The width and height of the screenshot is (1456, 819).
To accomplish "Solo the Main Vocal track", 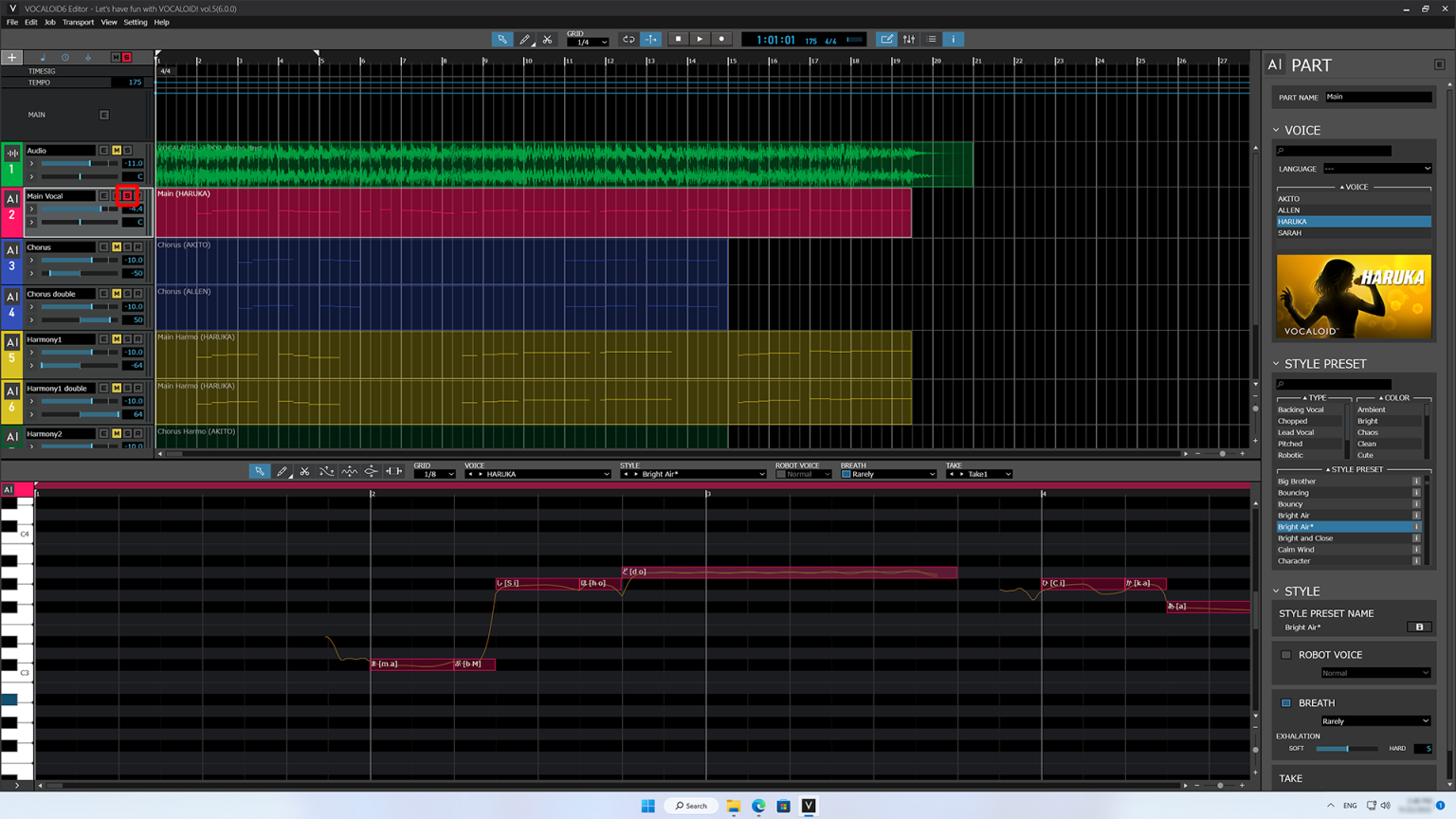I will 127,196.
